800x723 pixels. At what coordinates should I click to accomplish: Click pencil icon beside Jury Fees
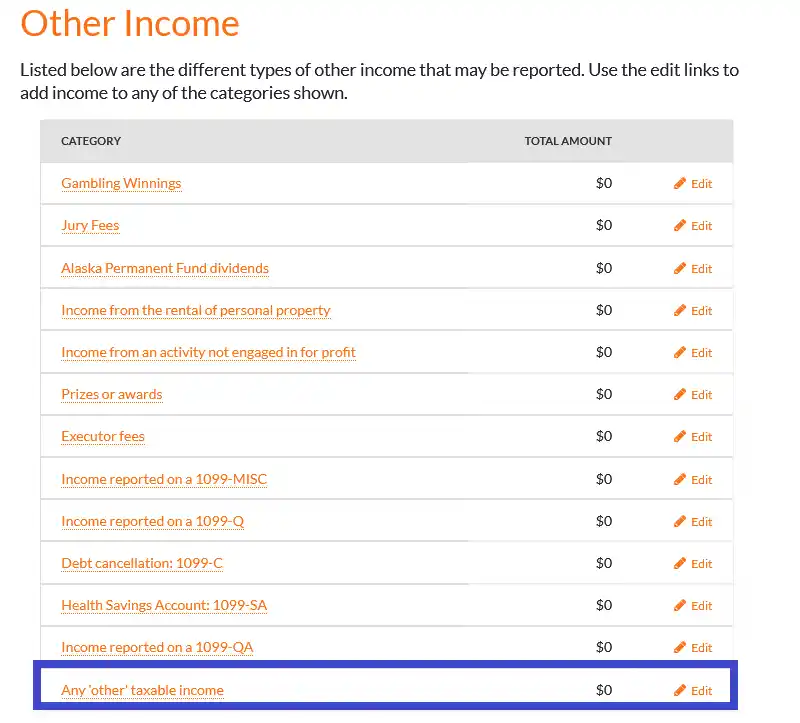point(680,226)
